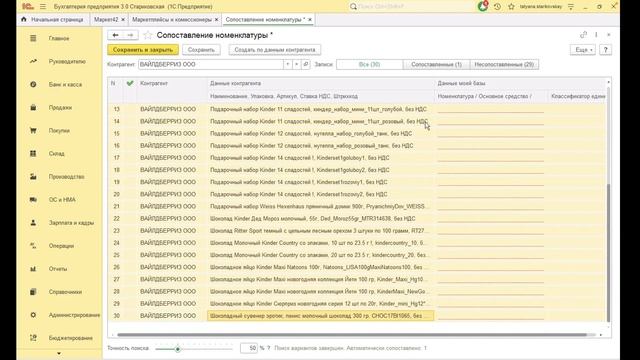Open the Склад section
The height and width of the screenshot is (360, 640).
pos(59,153)
